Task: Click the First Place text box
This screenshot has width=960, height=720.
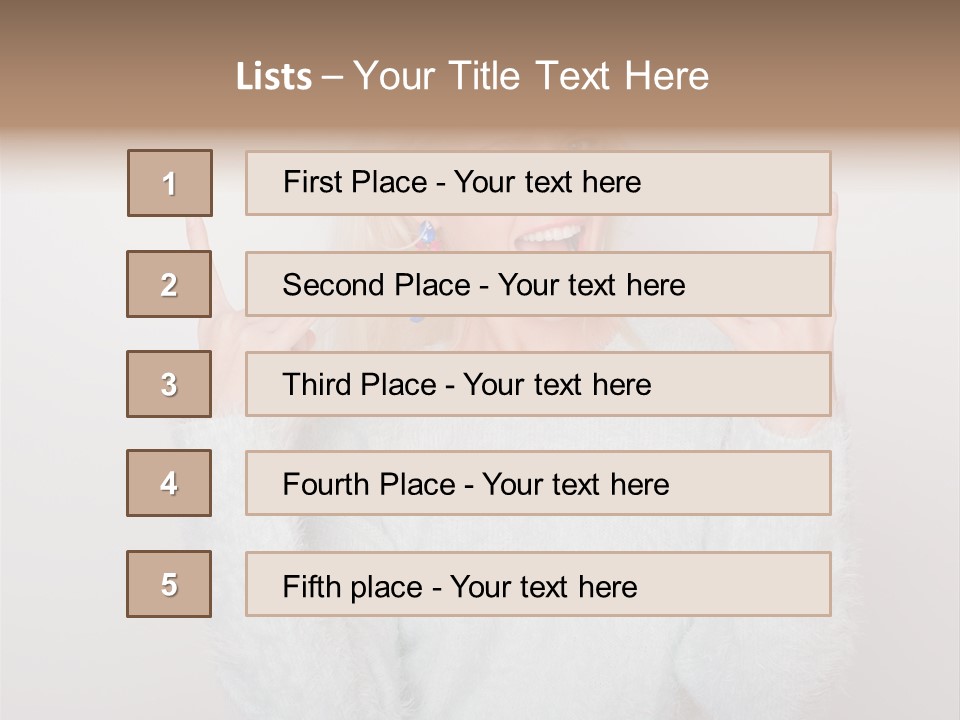Action: [538, 183]
